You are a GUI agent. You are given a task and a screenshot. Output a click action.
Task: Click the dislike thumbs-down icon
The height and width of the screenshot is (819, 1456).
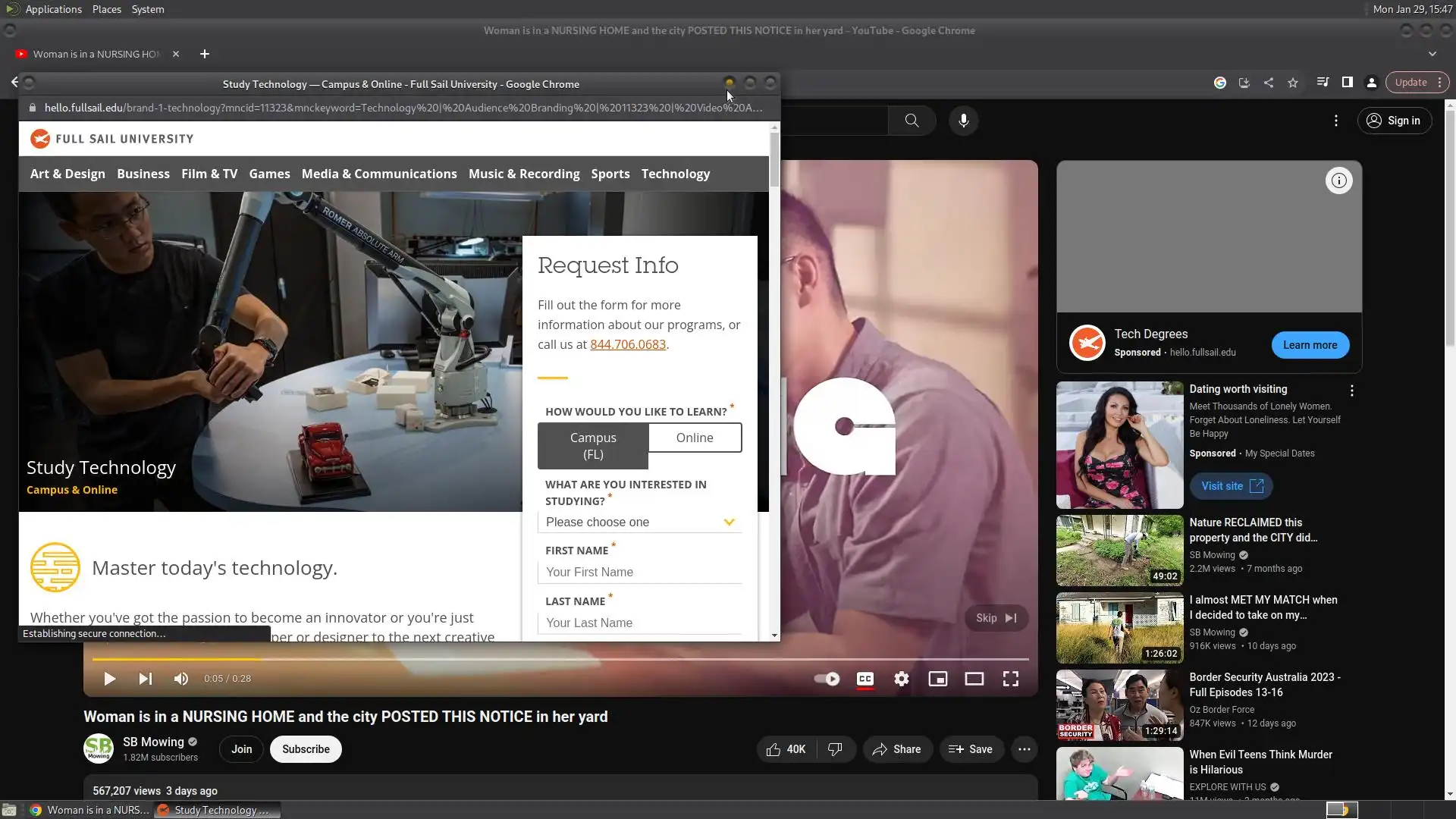[x=835, y=749]
